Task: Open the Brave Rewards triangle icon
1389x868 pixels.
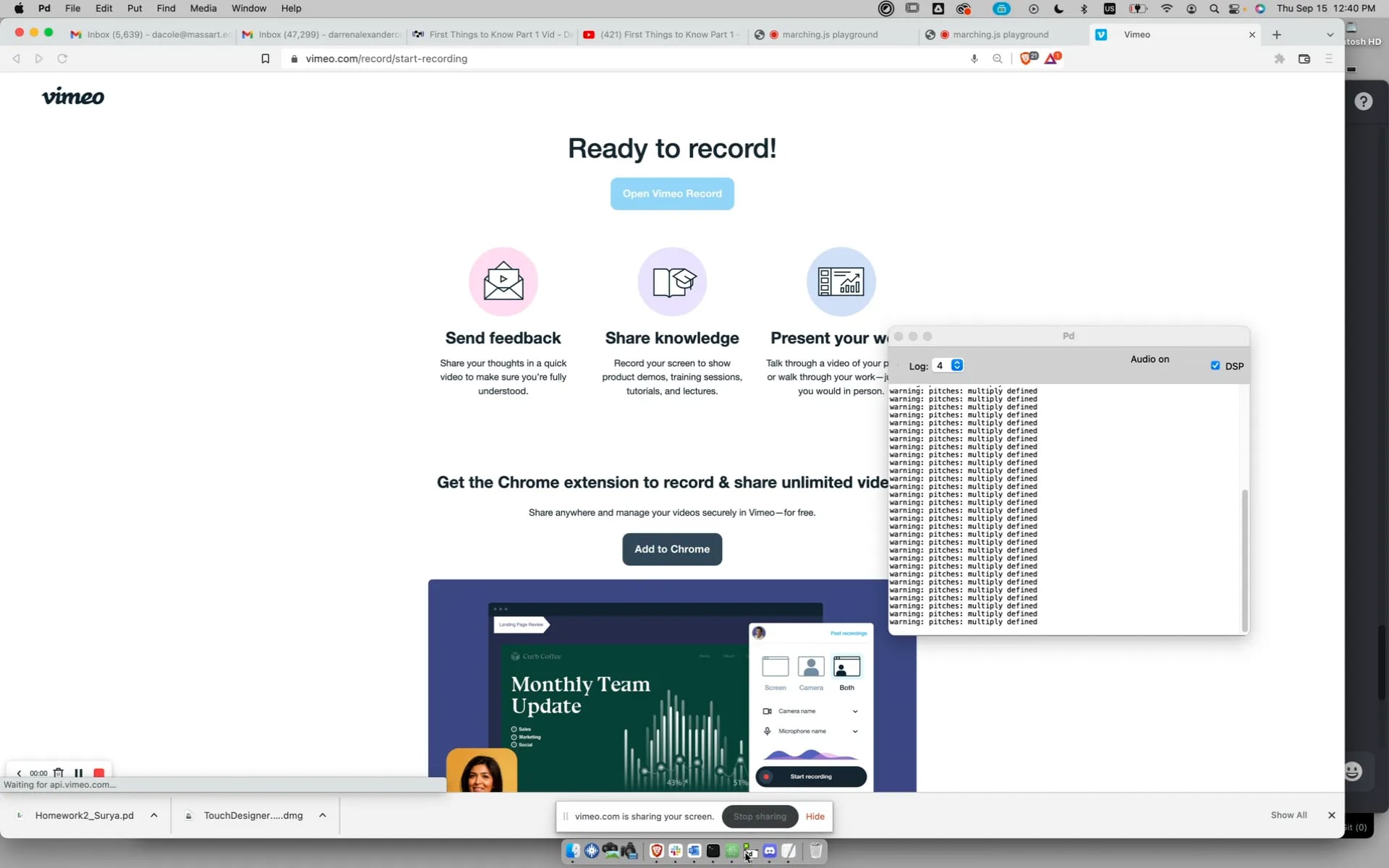Action: [1052, 59]
